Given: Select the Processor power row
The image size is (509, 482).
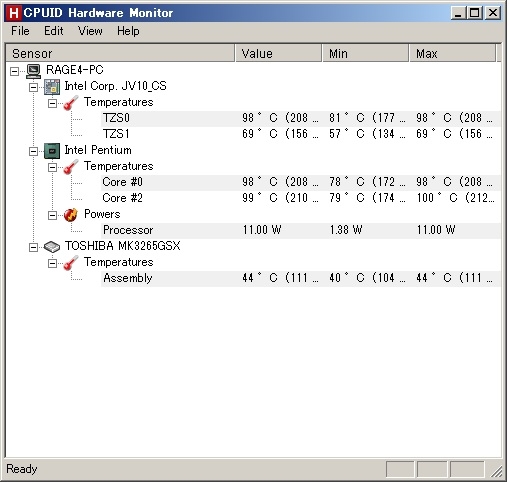Looking at the screenshot, I should tap(301, 230).
